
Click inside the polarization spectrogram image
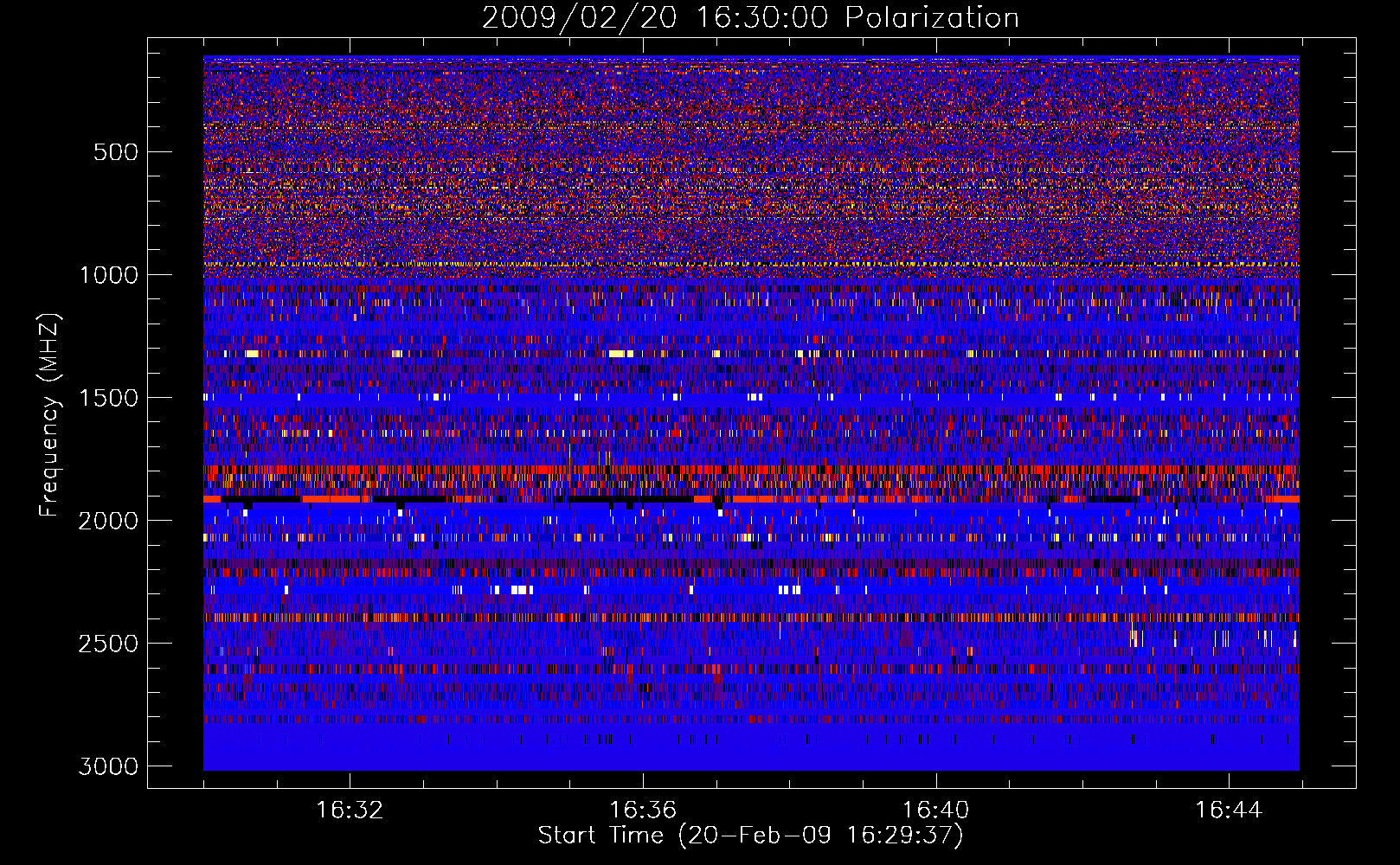tap(751, 413)
